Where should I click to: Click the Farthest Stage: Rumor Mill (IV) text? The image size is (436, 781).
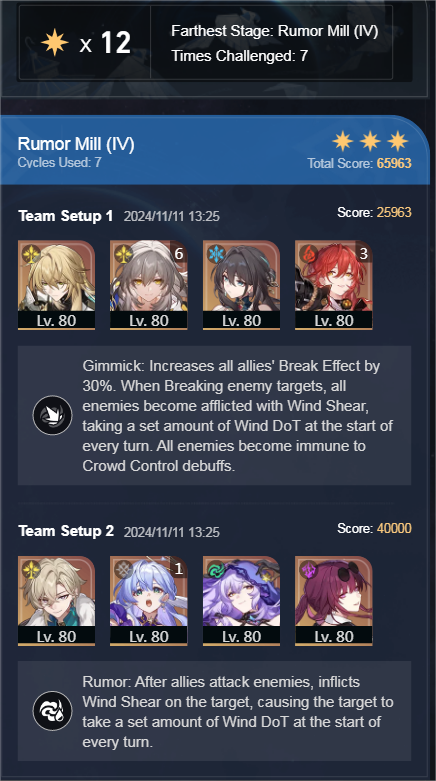[275, 31]
